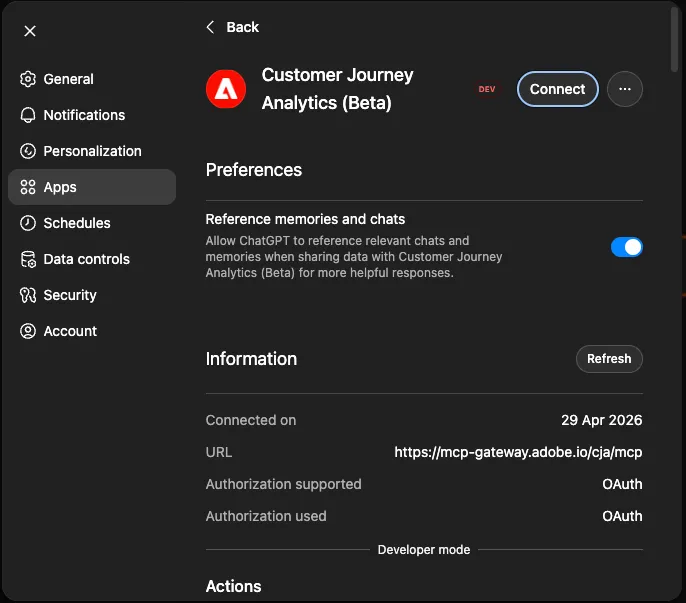Click the 29 Apr 2026 date
The height and width of the screenshot is (603, 686).
point(602,420)
